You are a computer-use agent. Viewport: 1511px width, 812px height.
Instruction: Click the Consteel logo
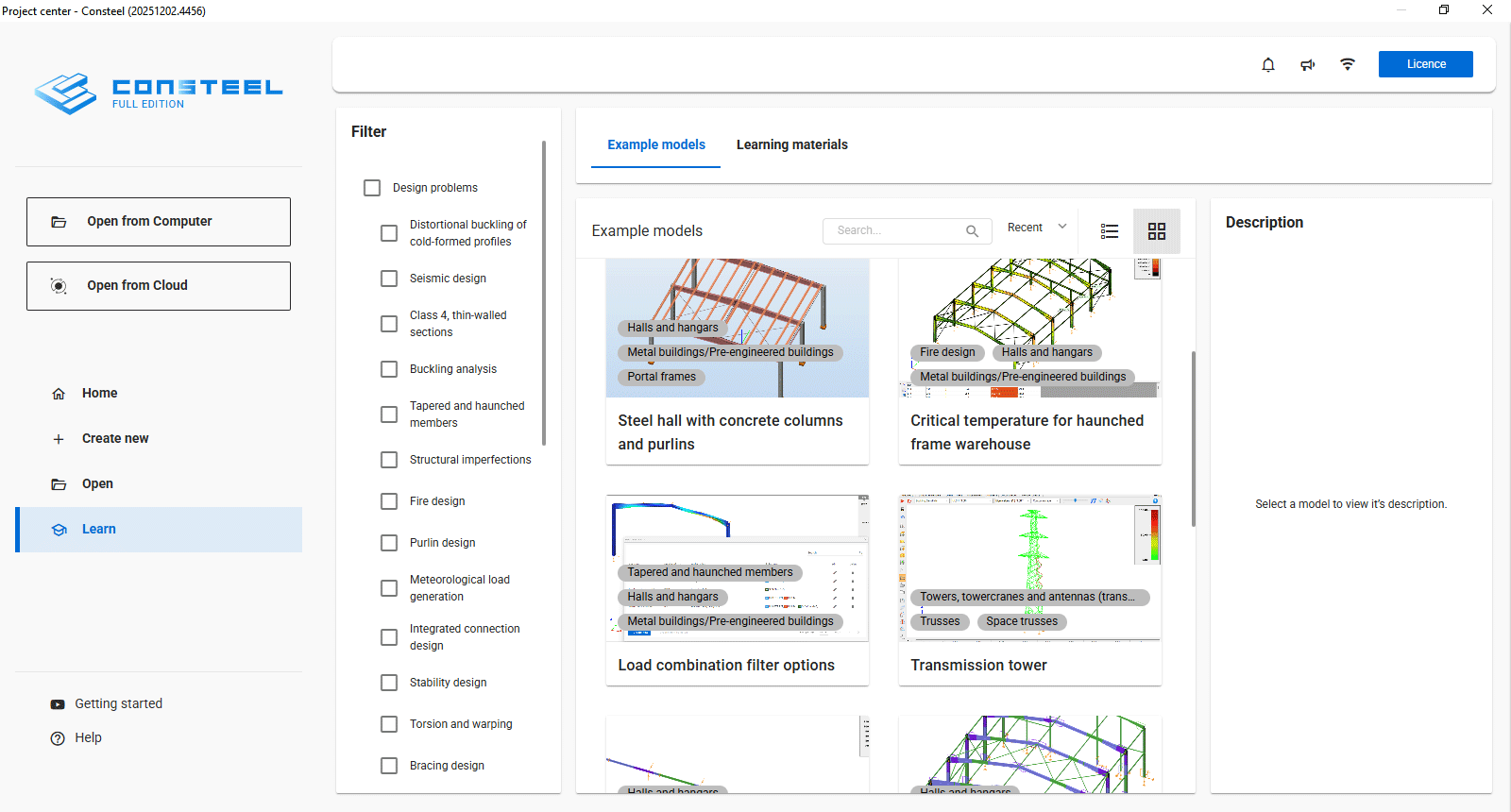(159, 93)
